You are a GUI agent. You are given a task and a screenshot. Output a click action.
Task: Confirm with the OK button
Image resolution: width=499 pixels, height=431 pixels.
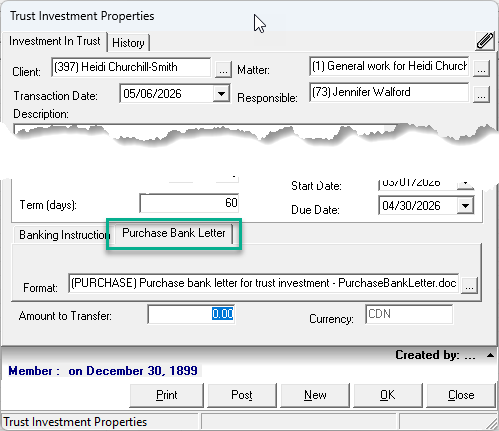point(388,395)
